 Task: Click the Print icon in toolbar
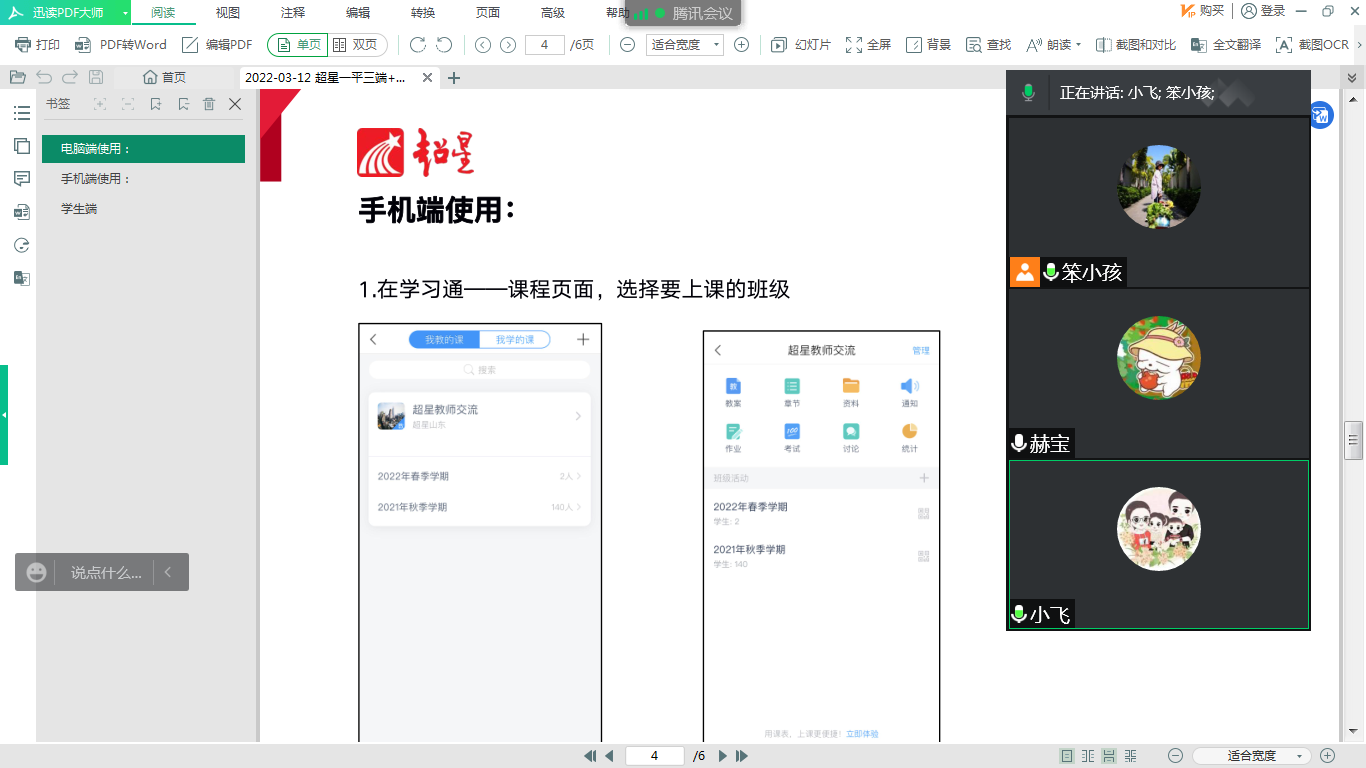(x=37, y=45)
